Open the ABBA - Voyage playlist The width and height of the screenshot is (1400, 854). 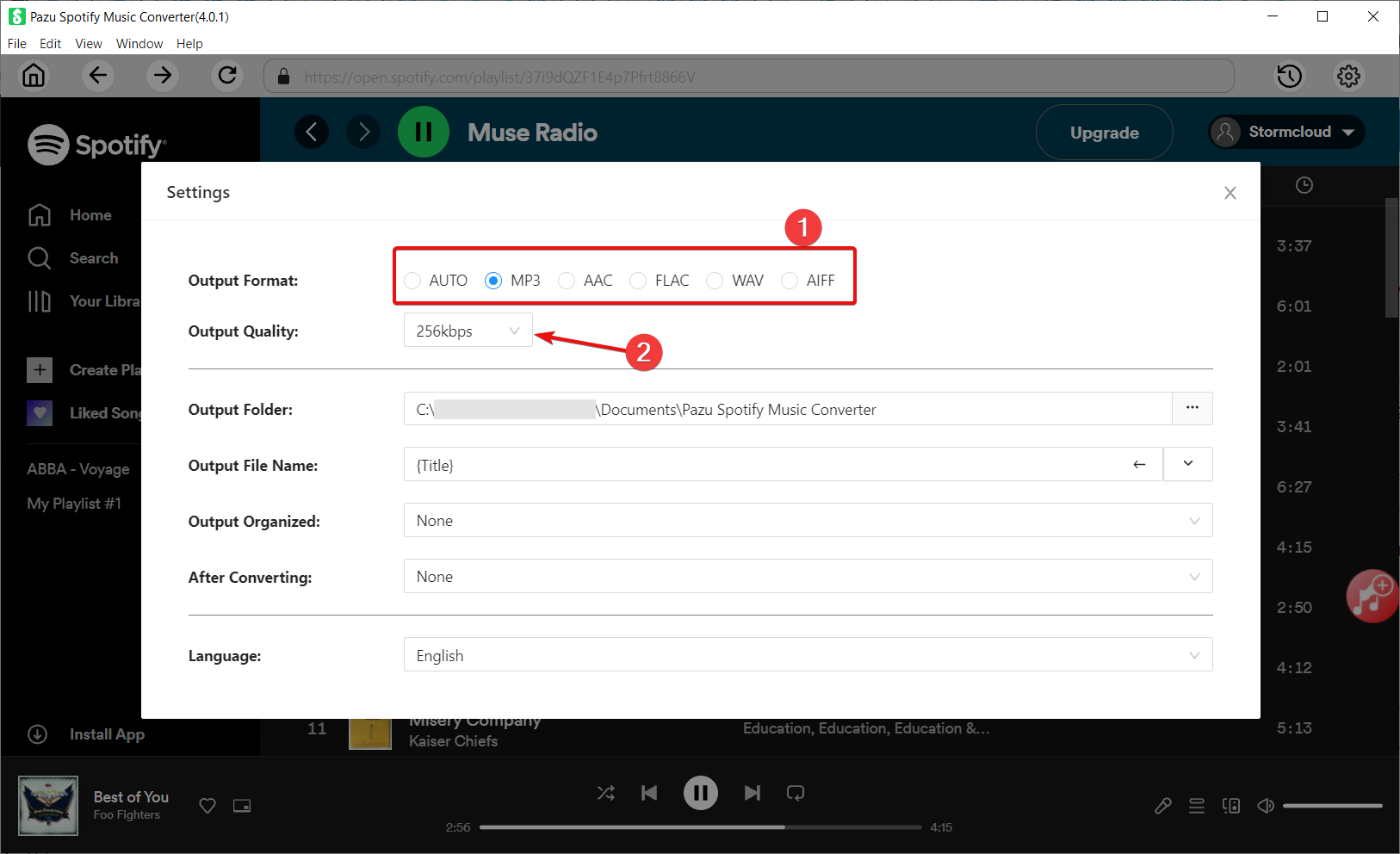tap(78, 469)
